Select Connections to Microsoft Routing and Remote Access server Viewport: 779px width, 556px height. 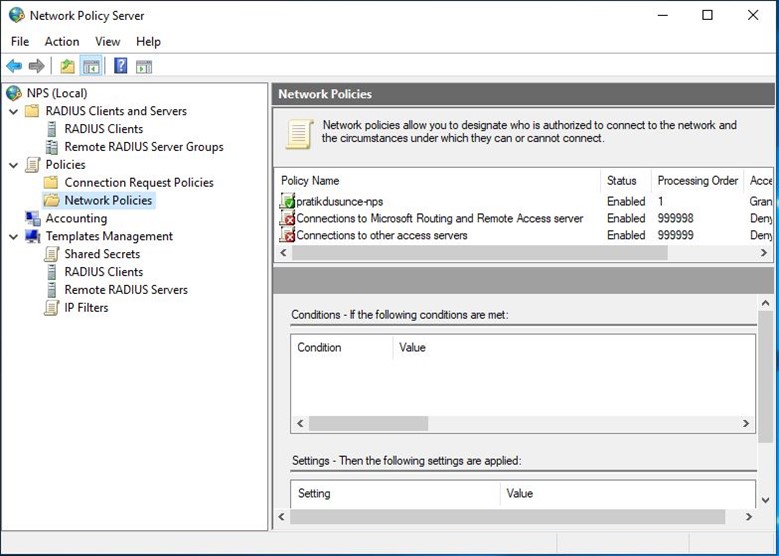(524, 218)
